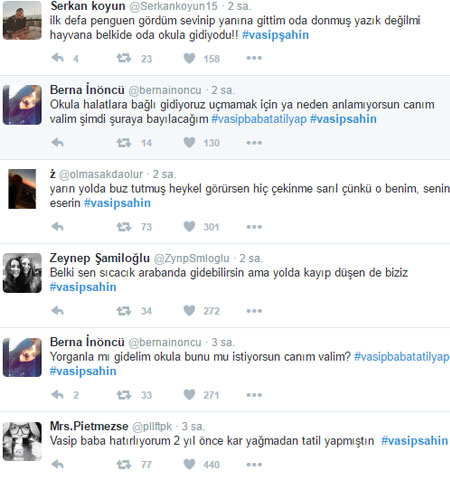Like Zeynep Şamiloğlu's tweet with 272 likes

click(189, 311)
